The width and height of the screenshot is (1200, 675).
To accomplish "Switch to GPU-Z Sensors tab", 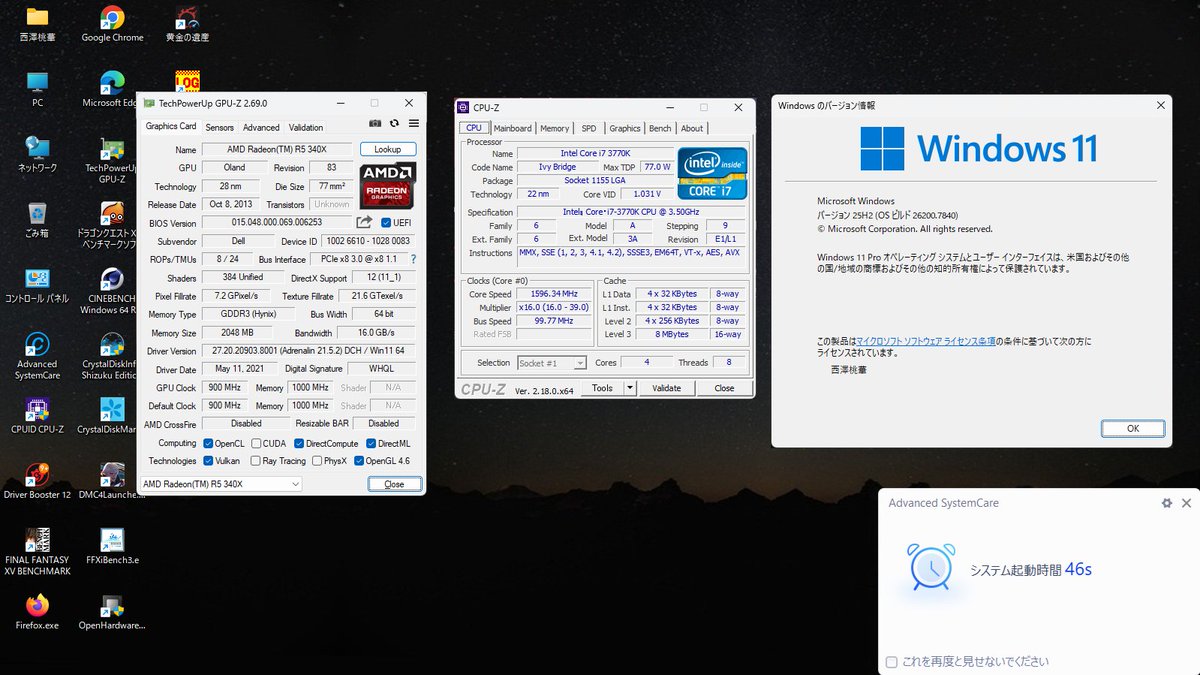I will click(220, 128).
